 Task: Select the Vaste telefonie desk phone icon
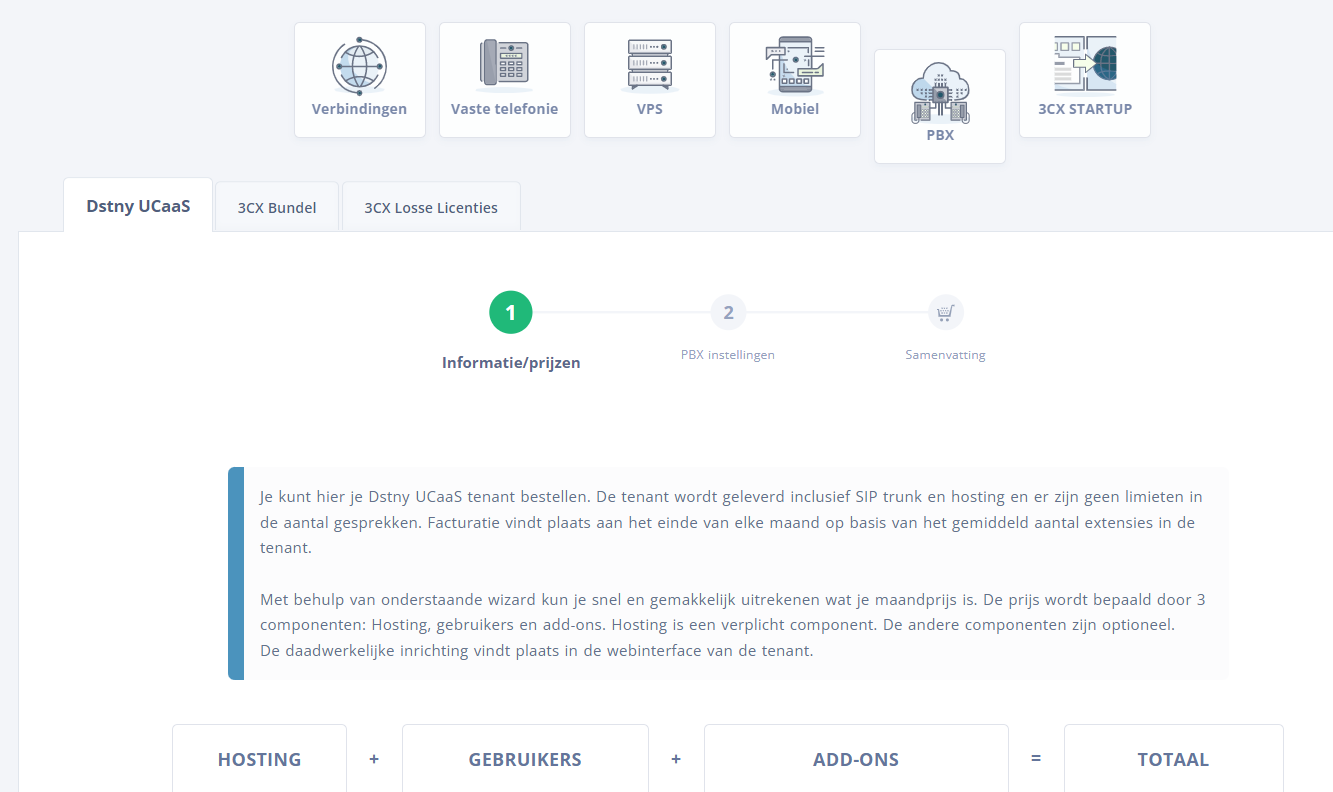pyautogui.click(x=504, y=65)
